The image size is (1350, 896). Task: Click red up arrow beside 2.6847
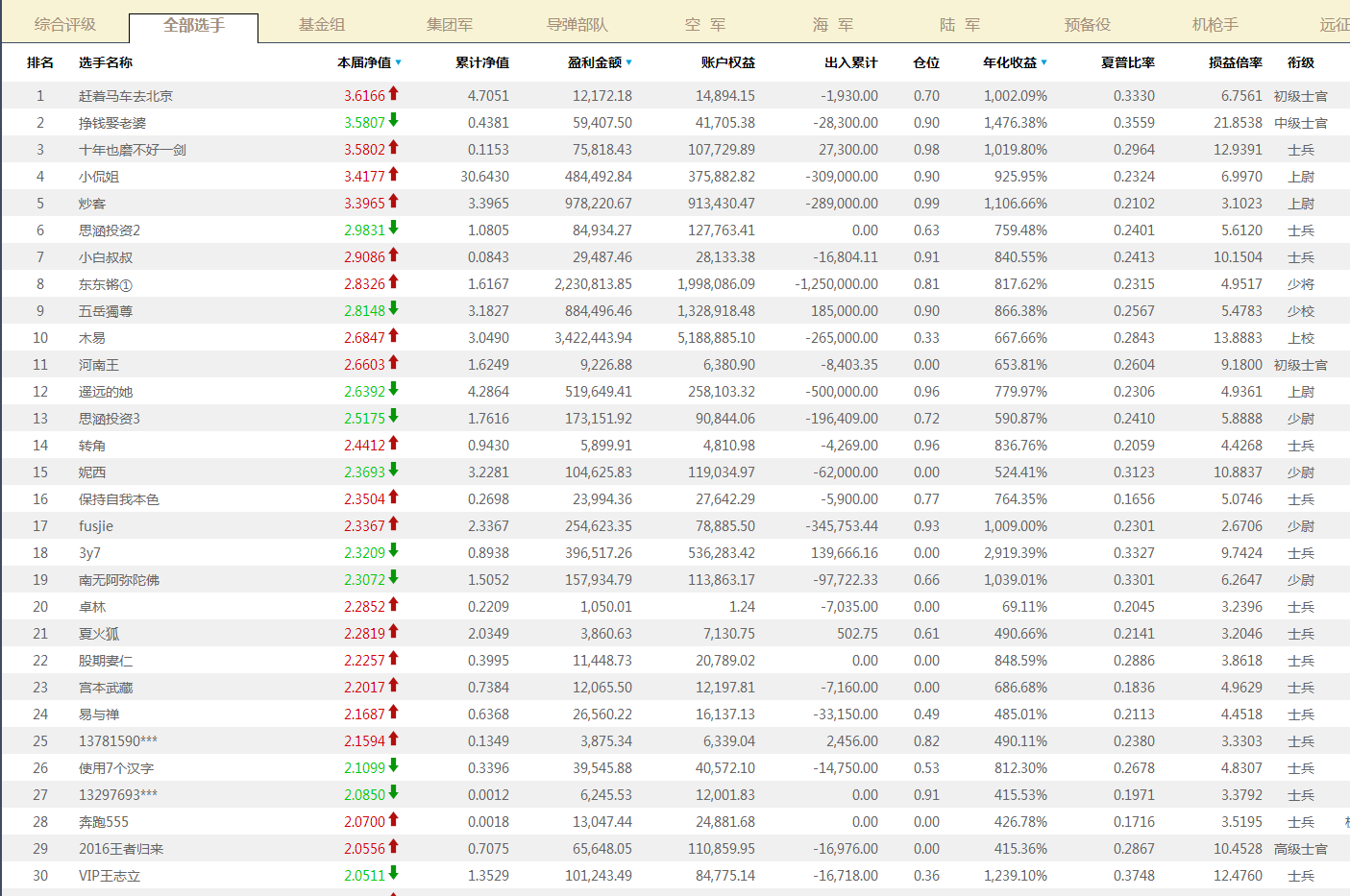coord(393,336)
